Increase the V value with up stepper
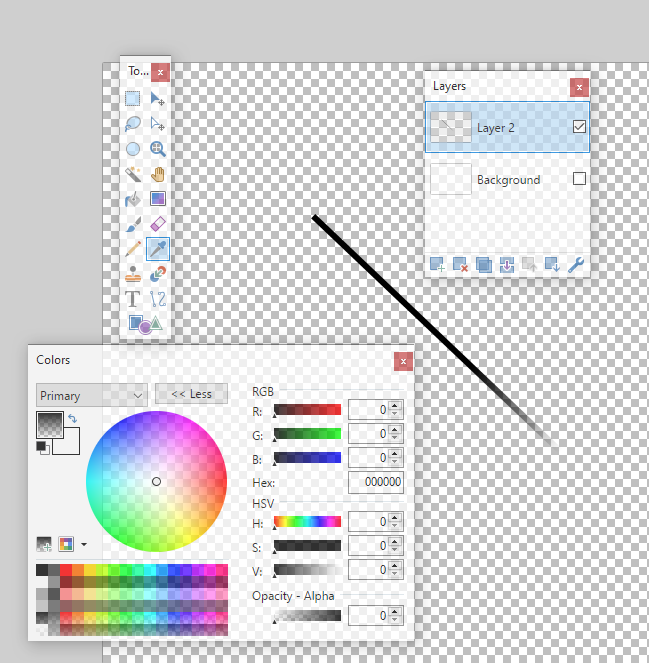Screen dimensions: 649x663 point(395,565)
